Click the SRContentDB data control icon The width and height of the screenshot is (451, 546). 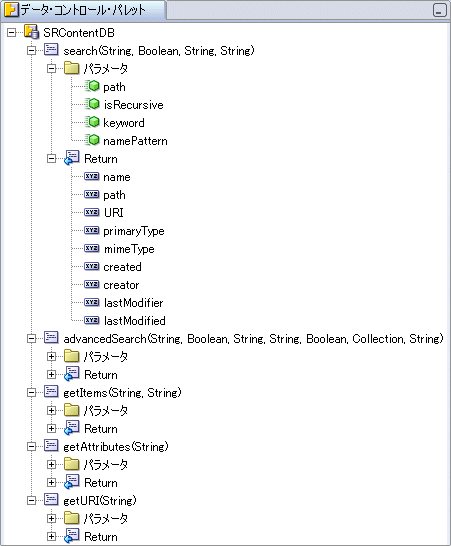tap(31, 32)
